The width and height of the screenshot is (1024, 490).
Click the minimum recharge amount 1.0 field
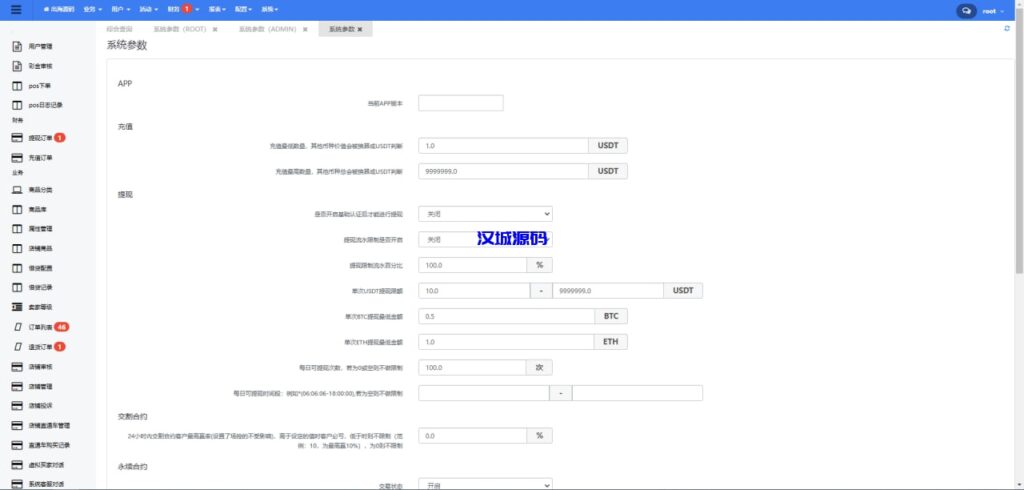[503, 146]
